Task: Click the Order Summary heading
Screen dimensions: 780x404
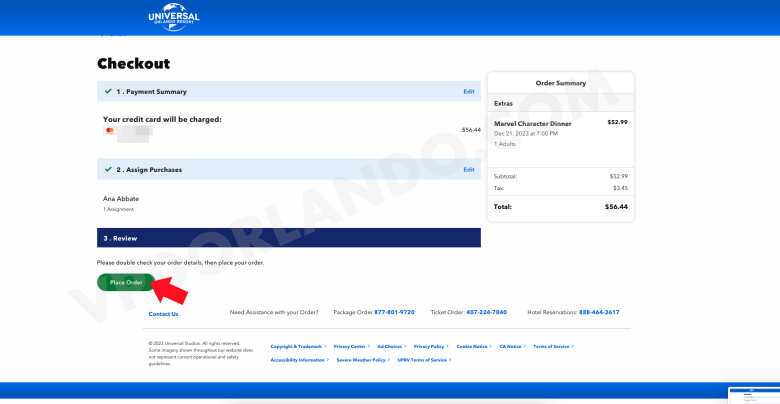Action: tap(561, 83)
